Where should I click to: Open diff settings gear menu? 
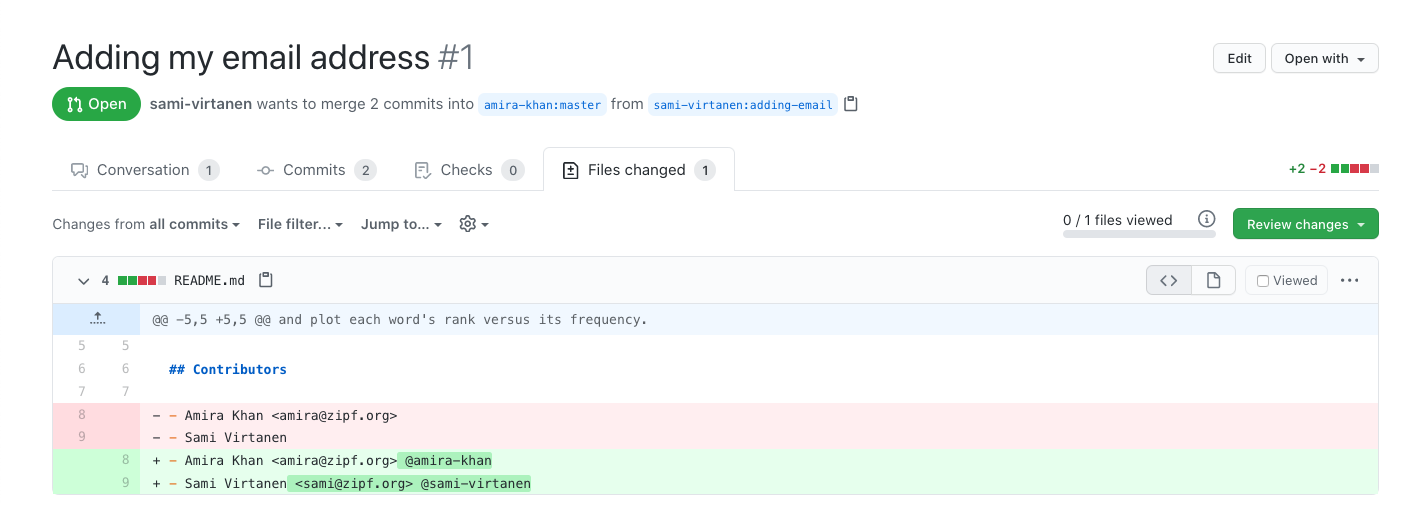tap(473, 224)
